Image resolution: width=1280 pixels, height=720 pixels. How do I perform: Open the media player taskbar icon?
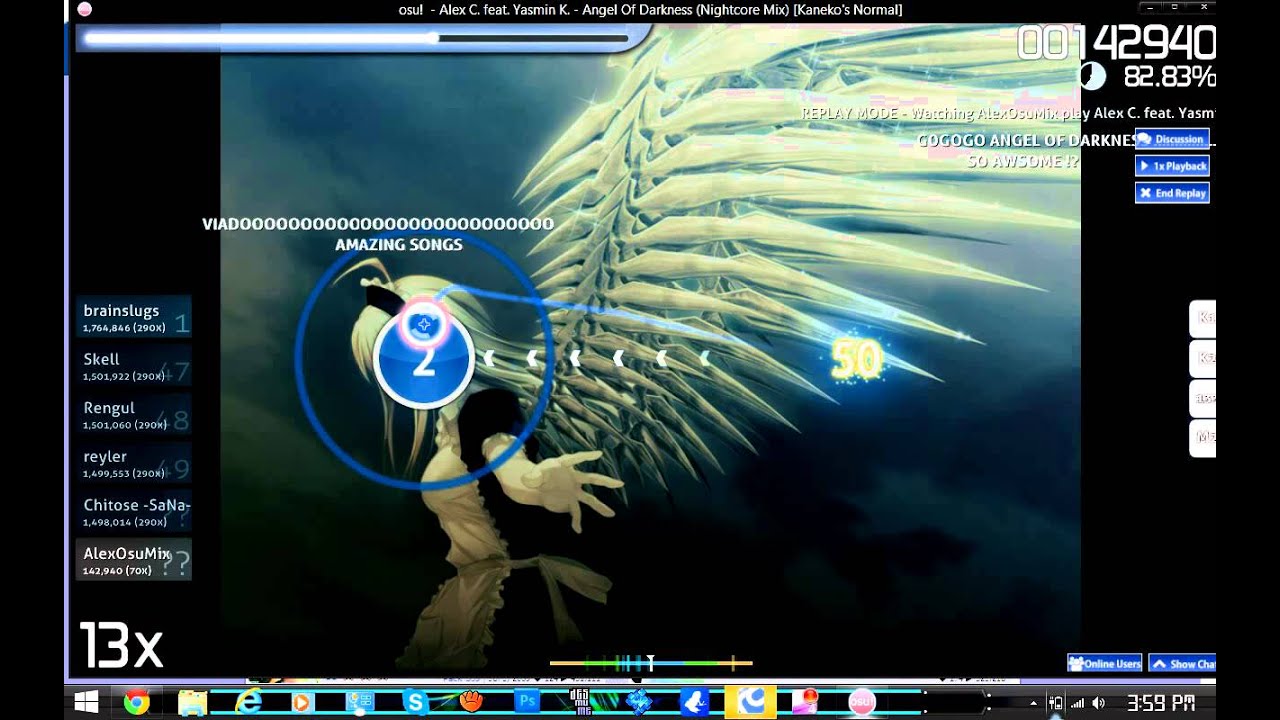(x=302, y=702)
